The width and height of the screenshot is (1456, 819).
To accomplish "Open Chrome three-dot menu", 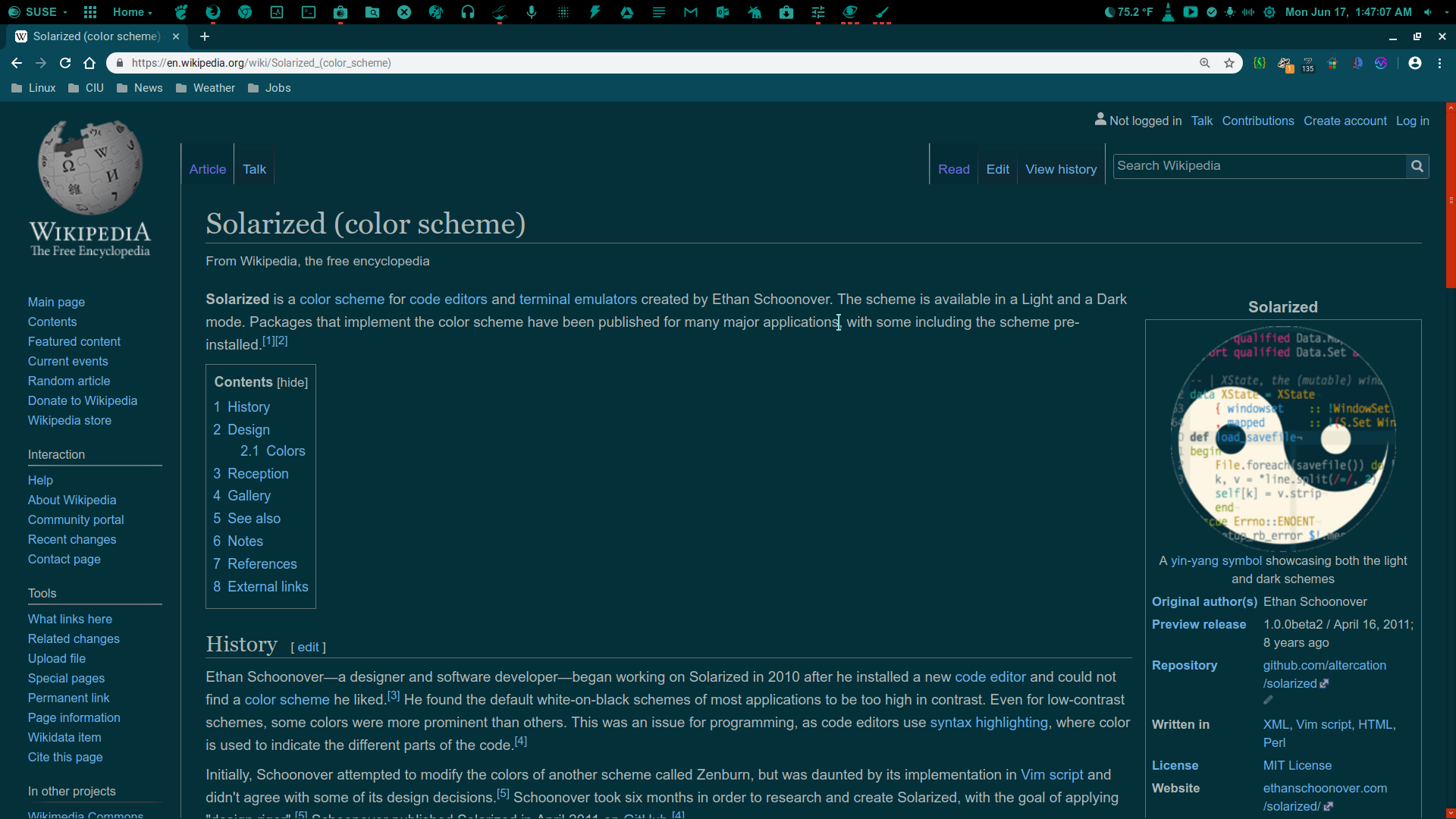I will point(1440,63).
